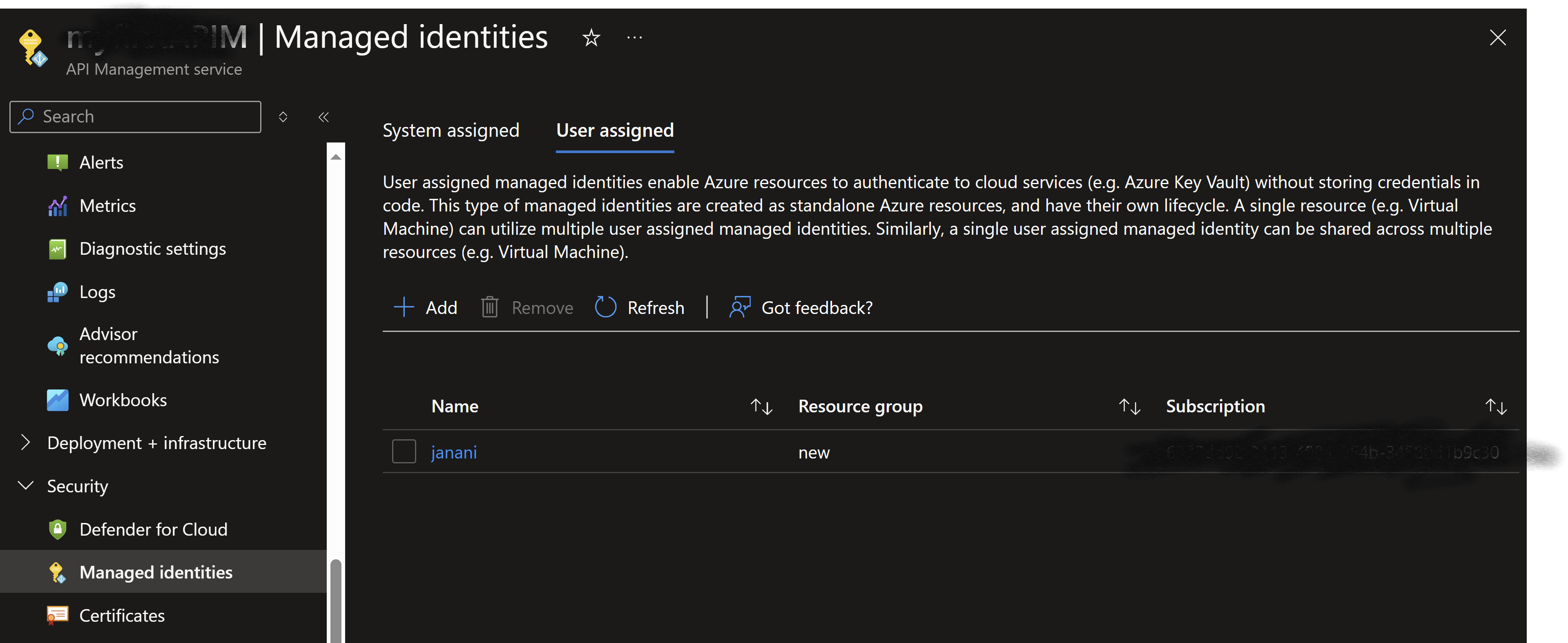Check the janani identity row checkbox
This screenshot has height=643, width=1568.
point(404,452)
